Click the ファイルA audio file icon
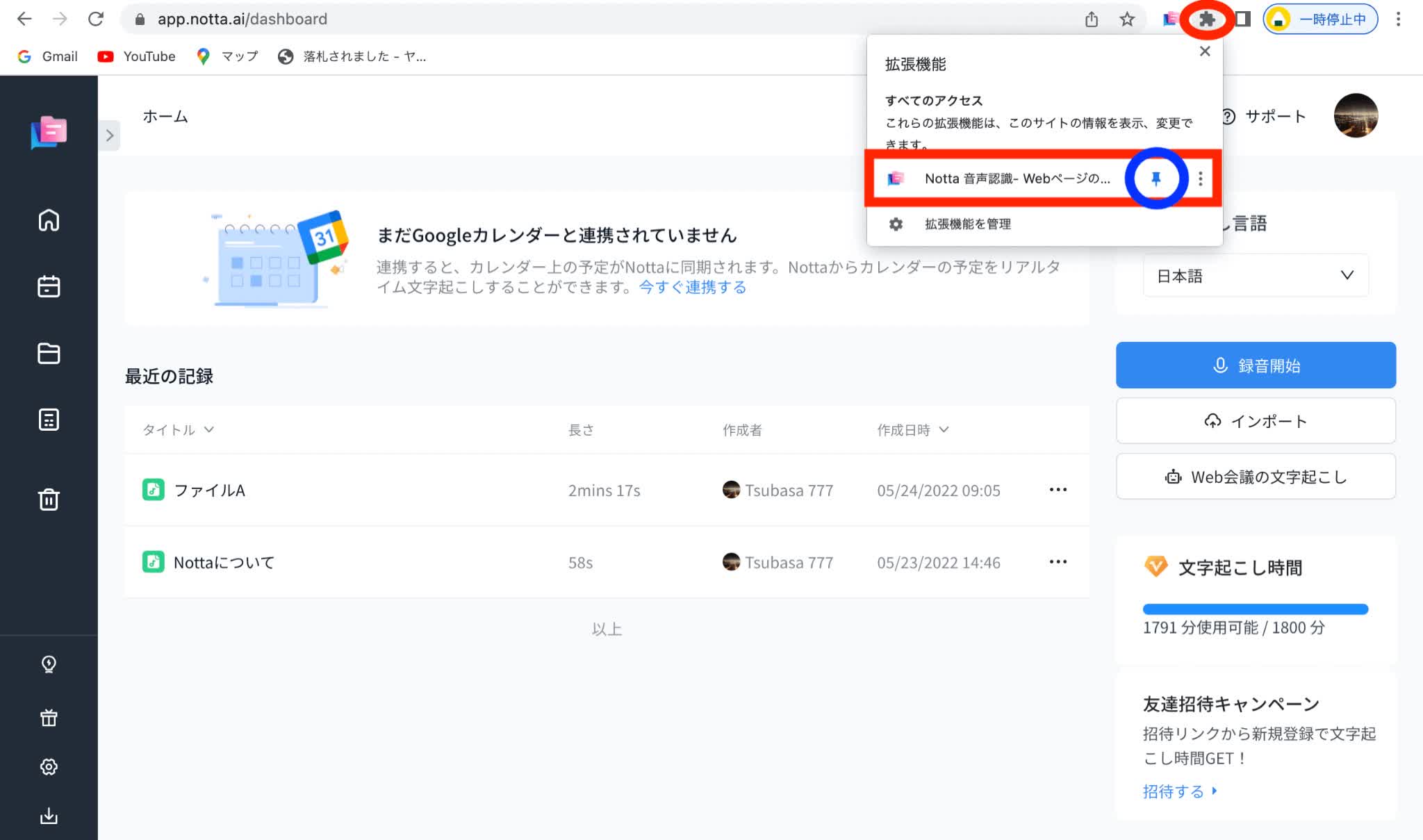The width and height of the screenshot is (1423, 840). click(x=153, y=490)
